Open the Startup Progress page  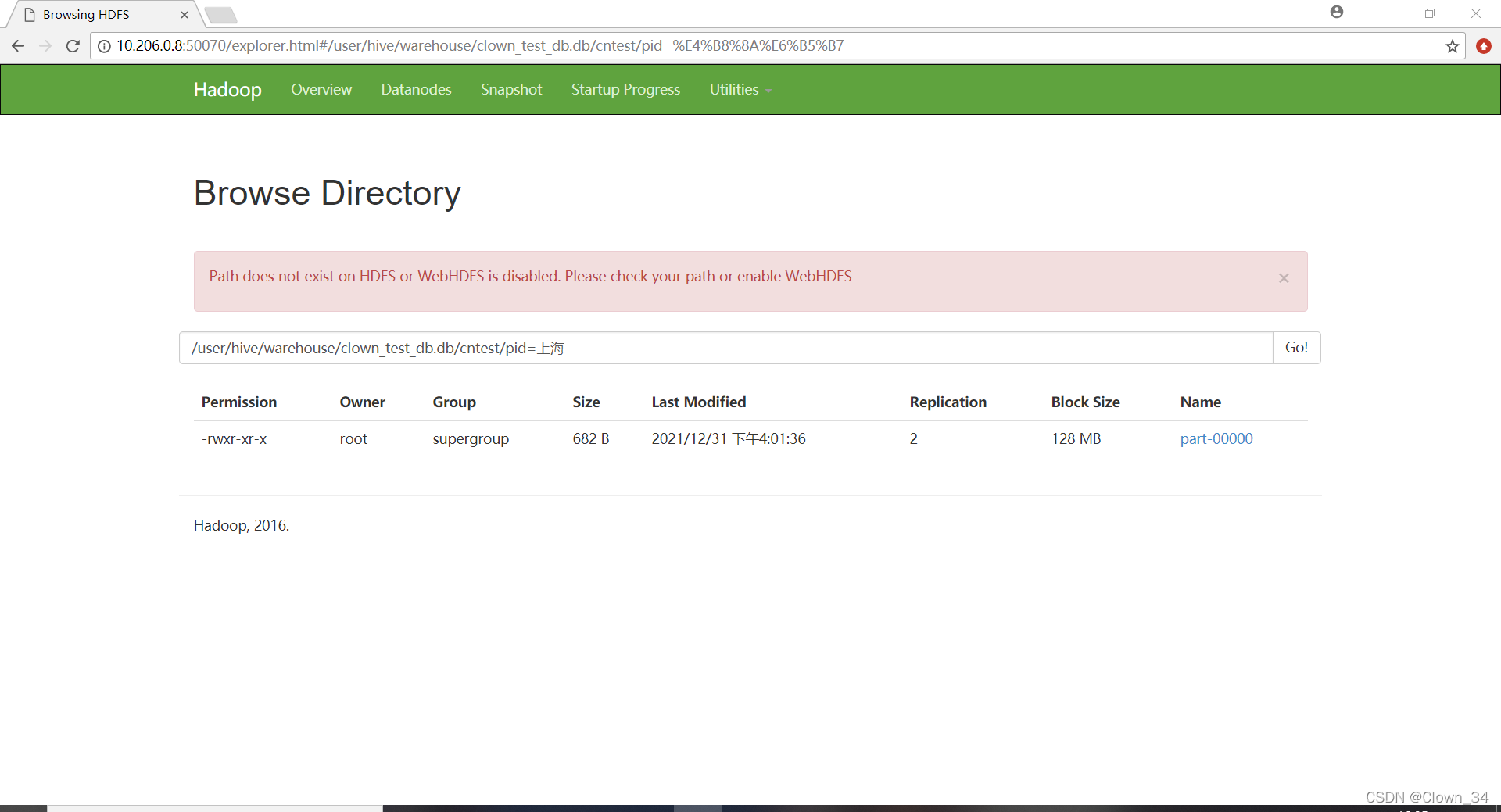625,90
